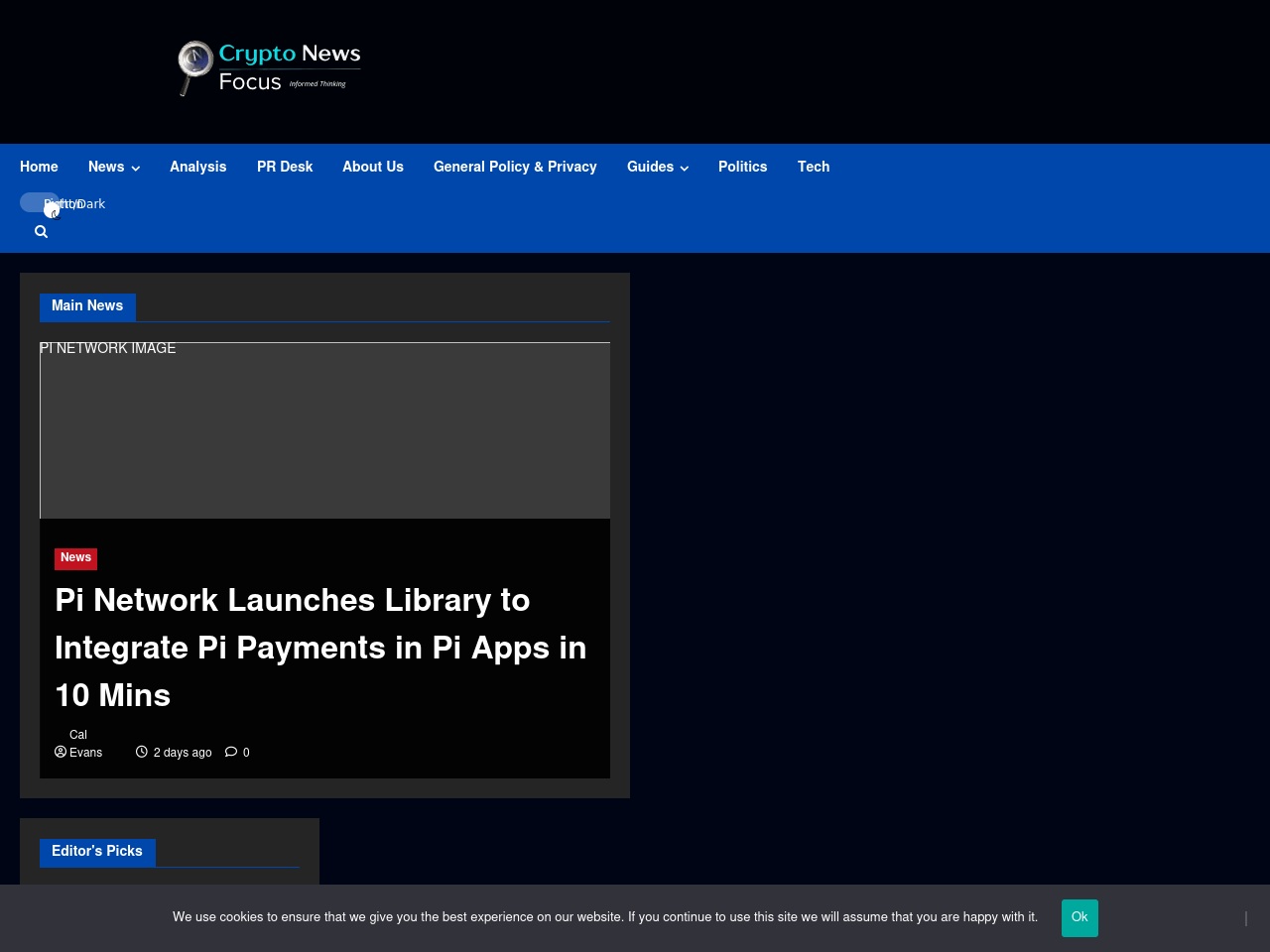This screenshot has height=952, width=1270.
Task: Click the author user icon
Action: click(x=61, y=752)
